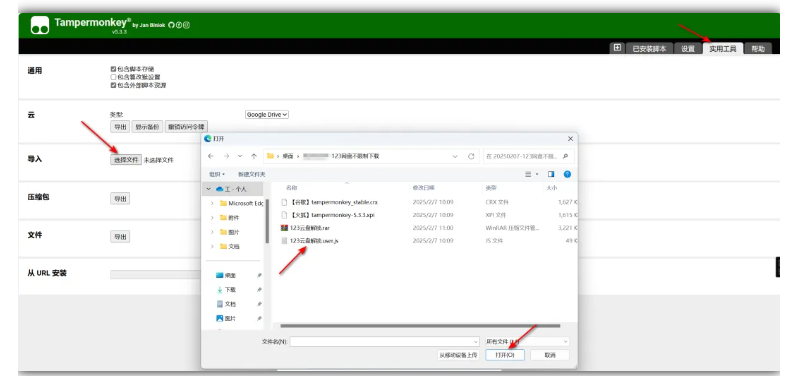Click the horizontal scrollbar of file list
The image size is (789, 376).
420,326
